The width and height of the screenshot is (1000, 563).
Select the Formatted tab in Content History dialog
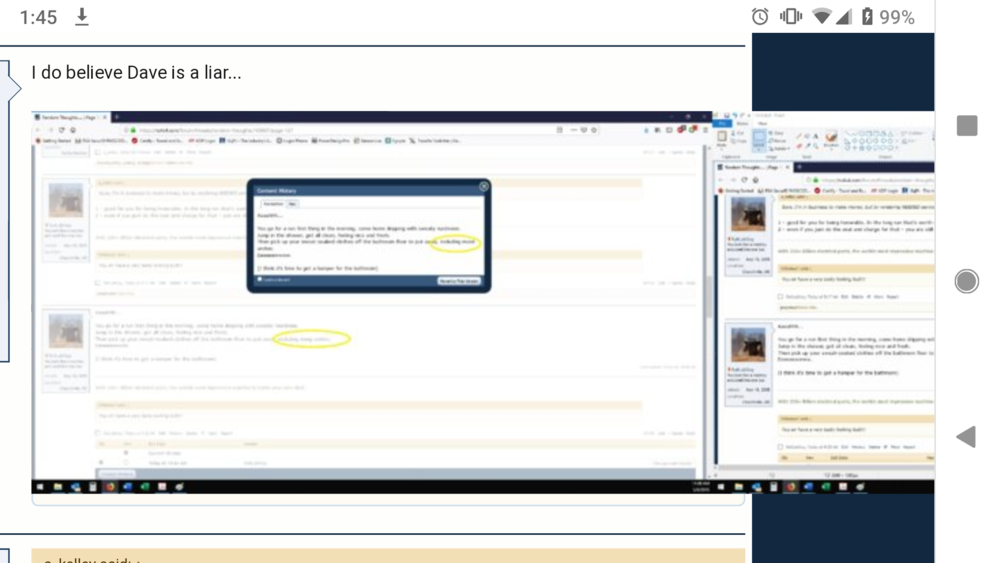coord(273,203)
